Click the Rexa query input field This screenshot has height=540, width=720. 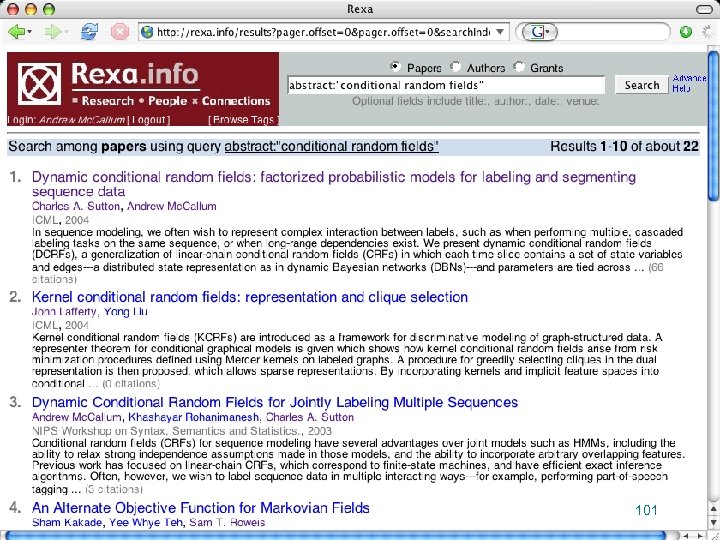coord(446,85)
